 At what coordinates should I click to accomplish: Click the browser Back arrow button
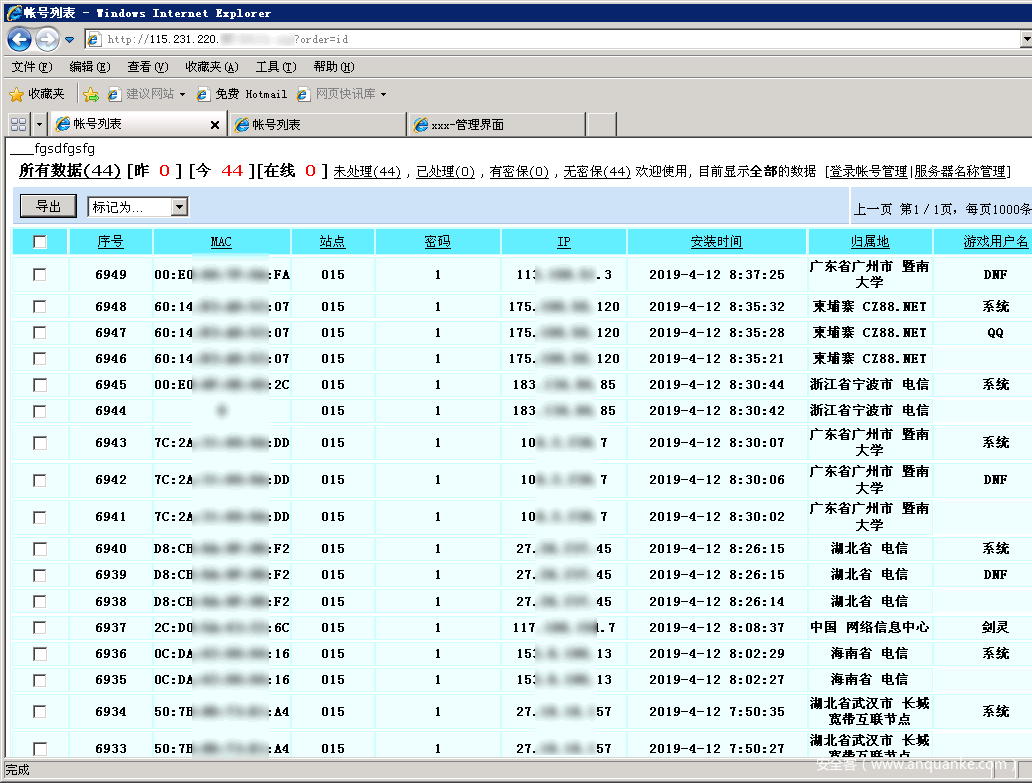tap(19, 40)
